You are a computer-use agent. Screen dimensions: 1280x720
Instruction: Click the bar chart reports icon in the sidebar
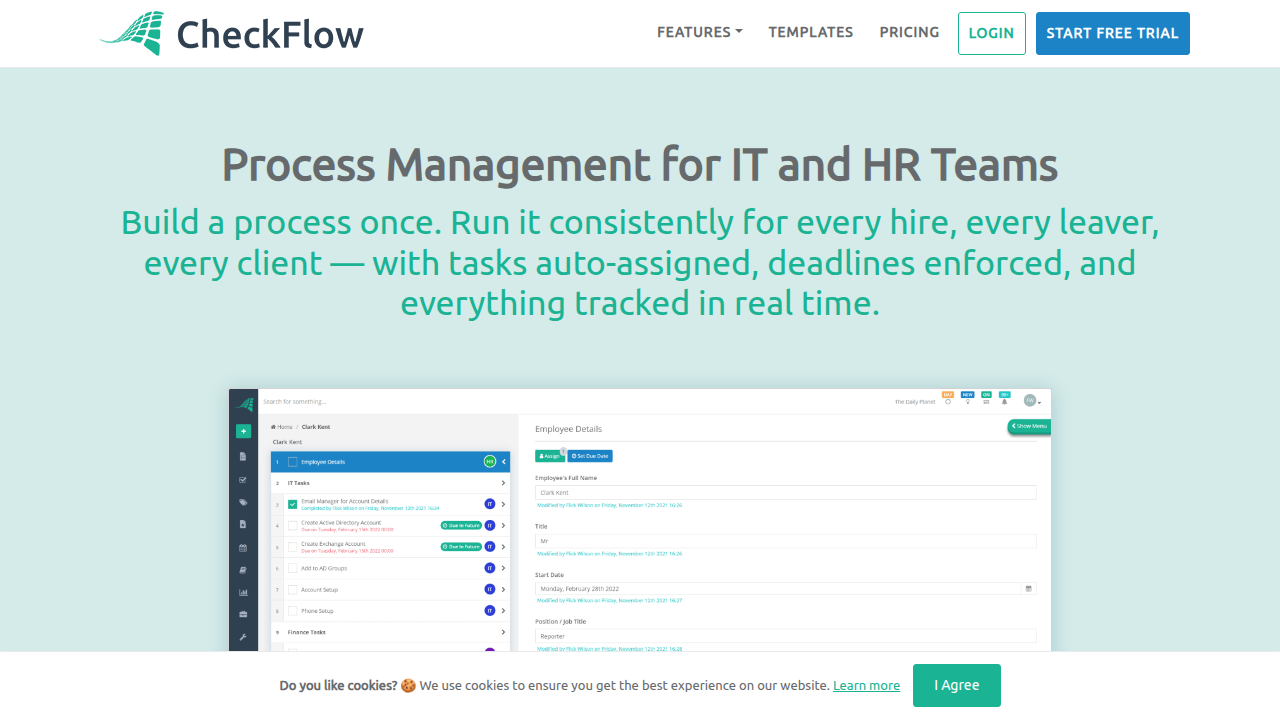click(243, 592)
